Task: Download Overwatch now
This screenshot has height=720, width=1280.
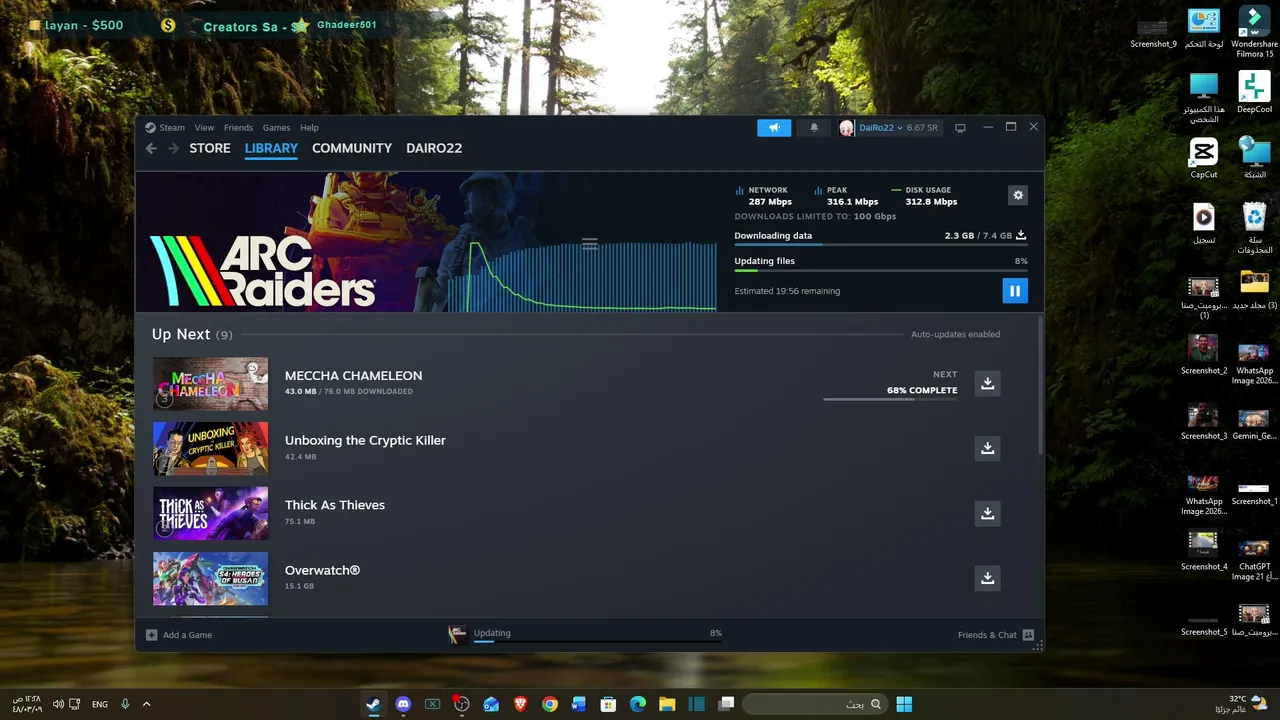Action: tap(987, 578)
